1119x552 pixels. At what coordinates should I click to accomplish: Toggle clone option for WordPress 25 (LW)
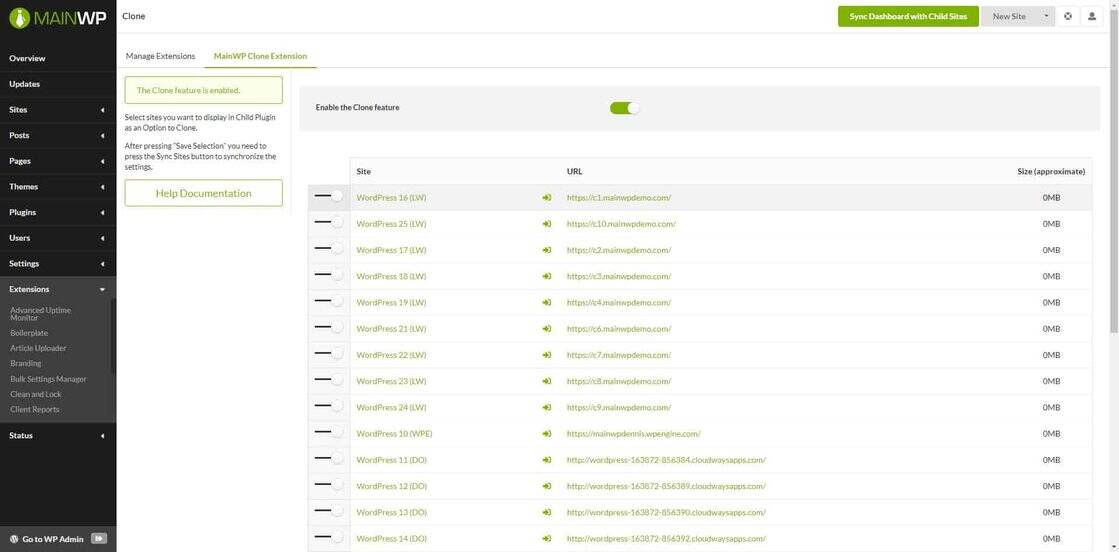point(328,222)
